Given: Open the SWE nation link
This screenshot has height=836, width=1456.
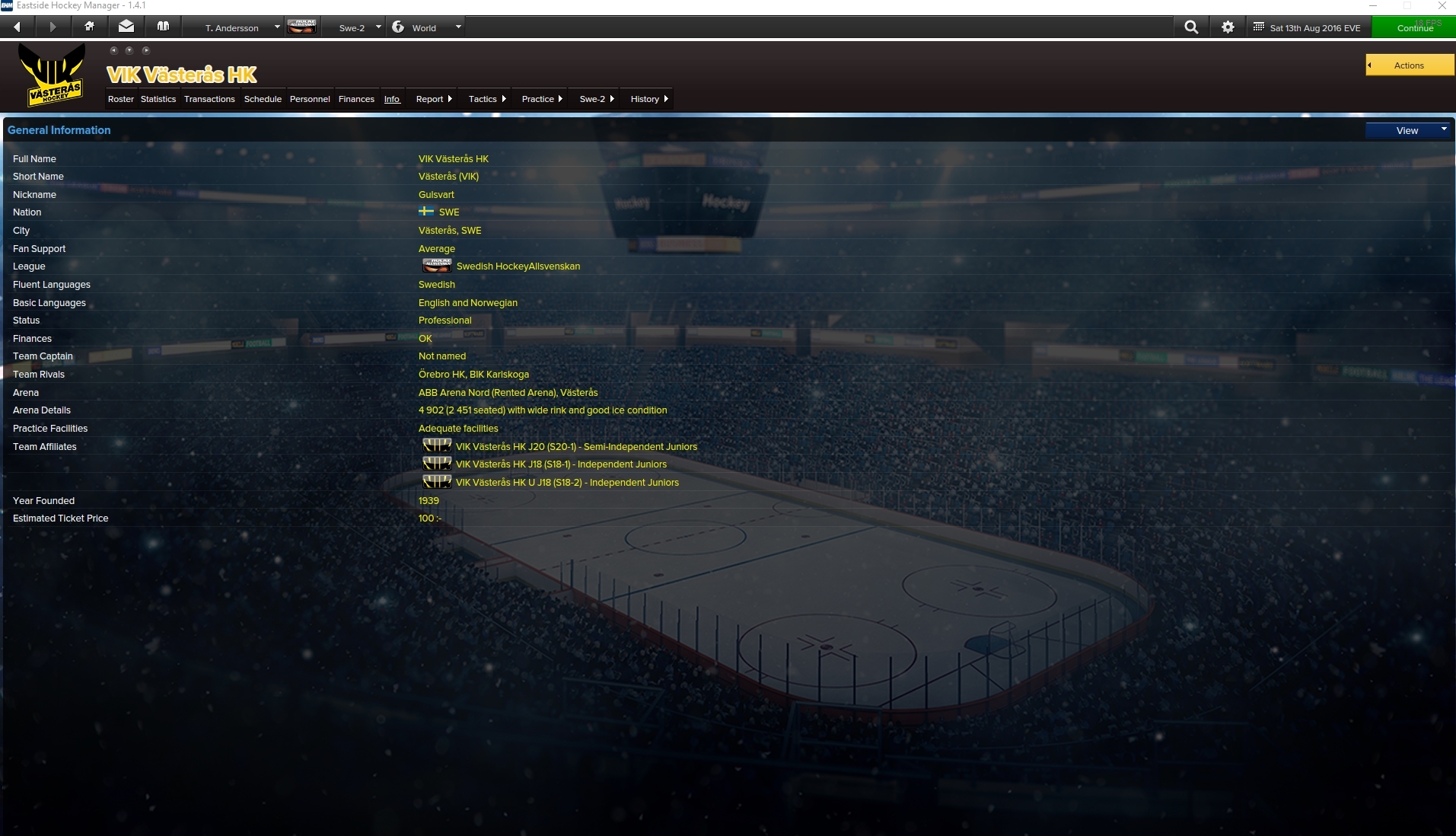Looking at the screenshot, I should click(x=449, y=212).
